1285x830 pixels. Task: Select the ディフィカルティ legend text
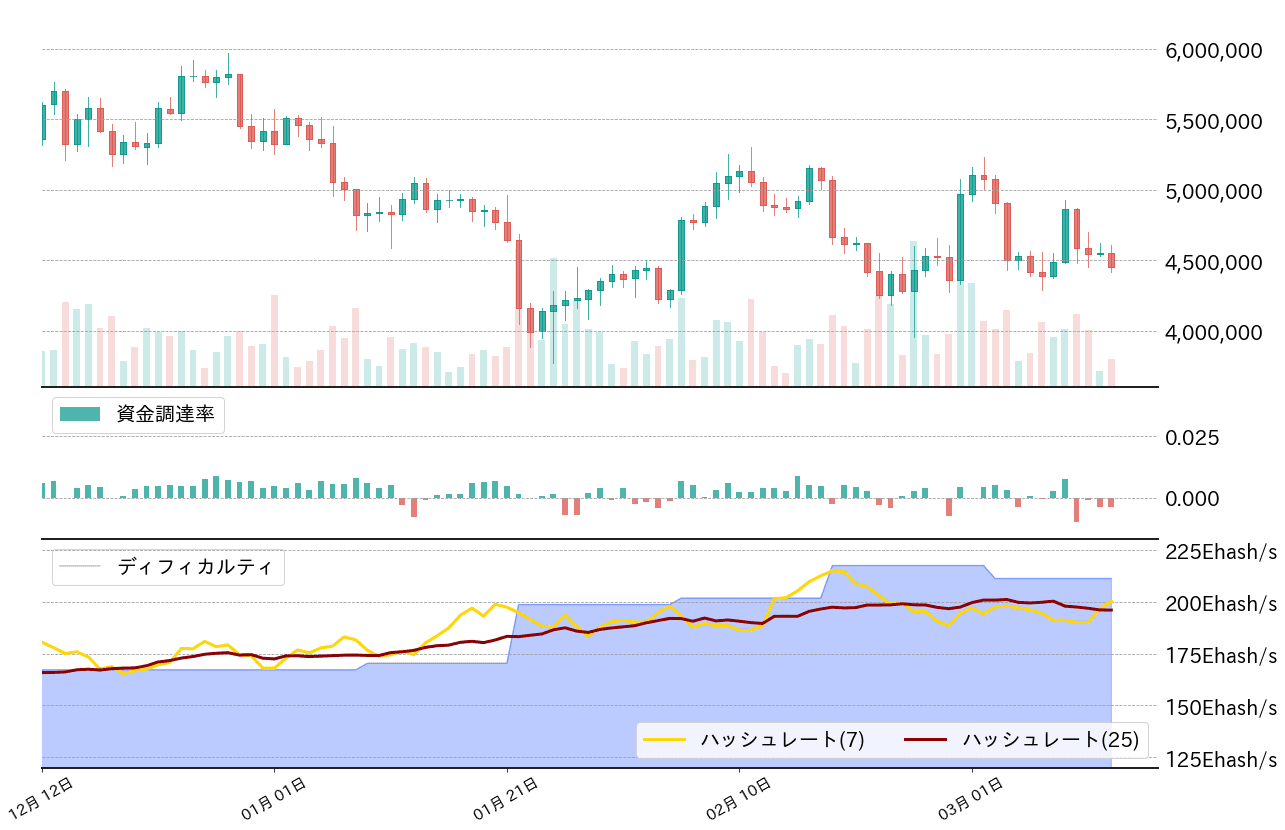194,567
